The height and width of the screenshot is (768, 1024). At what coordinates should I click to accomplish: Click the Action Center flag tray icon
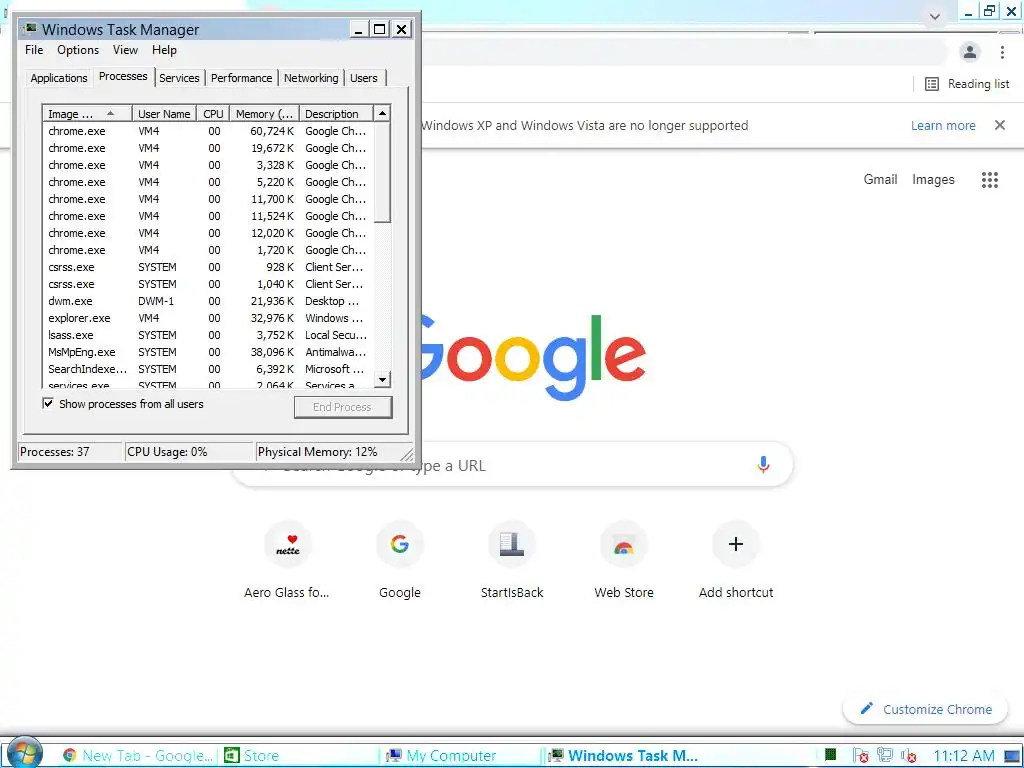point(860,756)
